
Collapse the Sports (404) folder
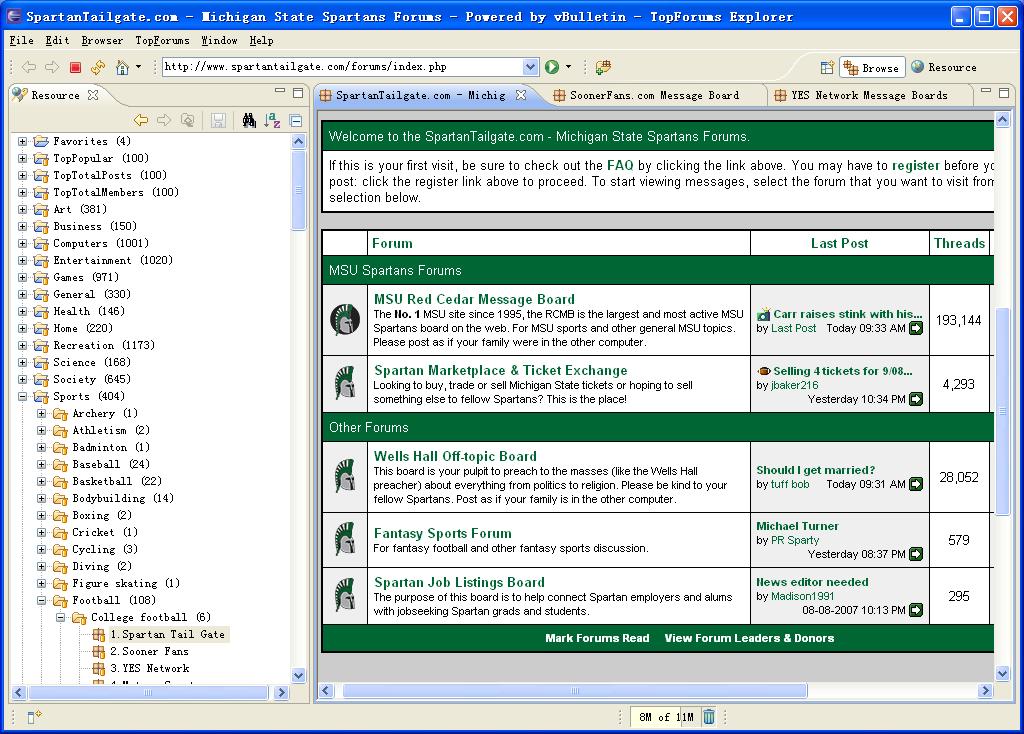pos(22,396)
